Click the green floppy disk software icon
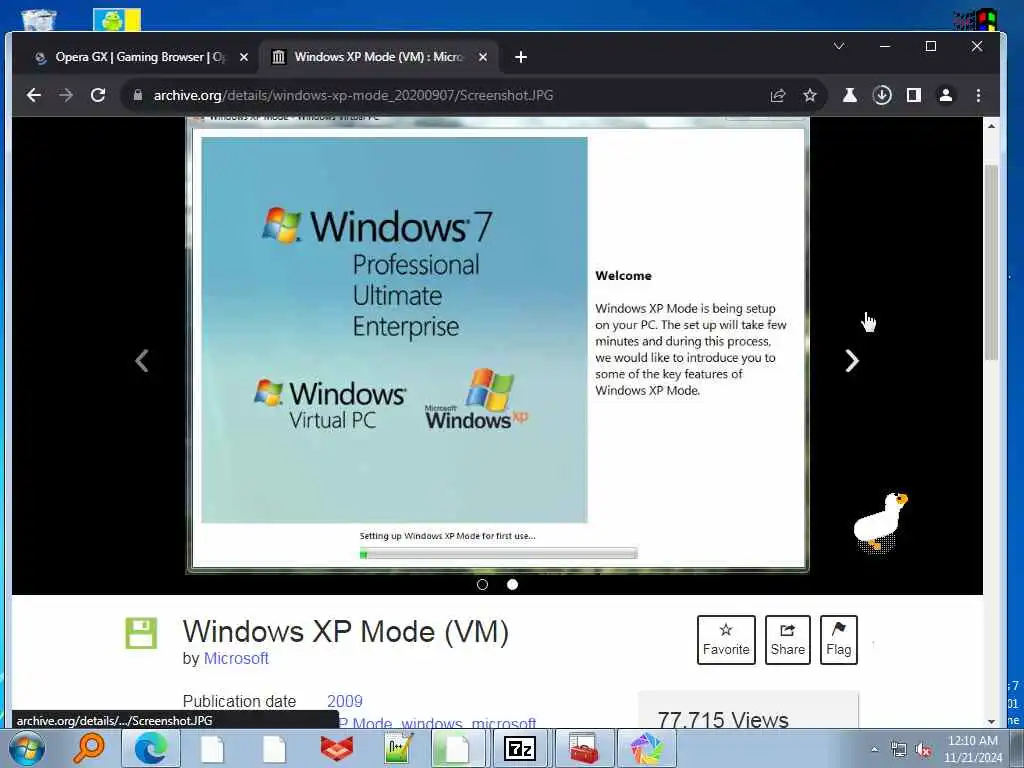1024x768 pixels. click(141, 633)
